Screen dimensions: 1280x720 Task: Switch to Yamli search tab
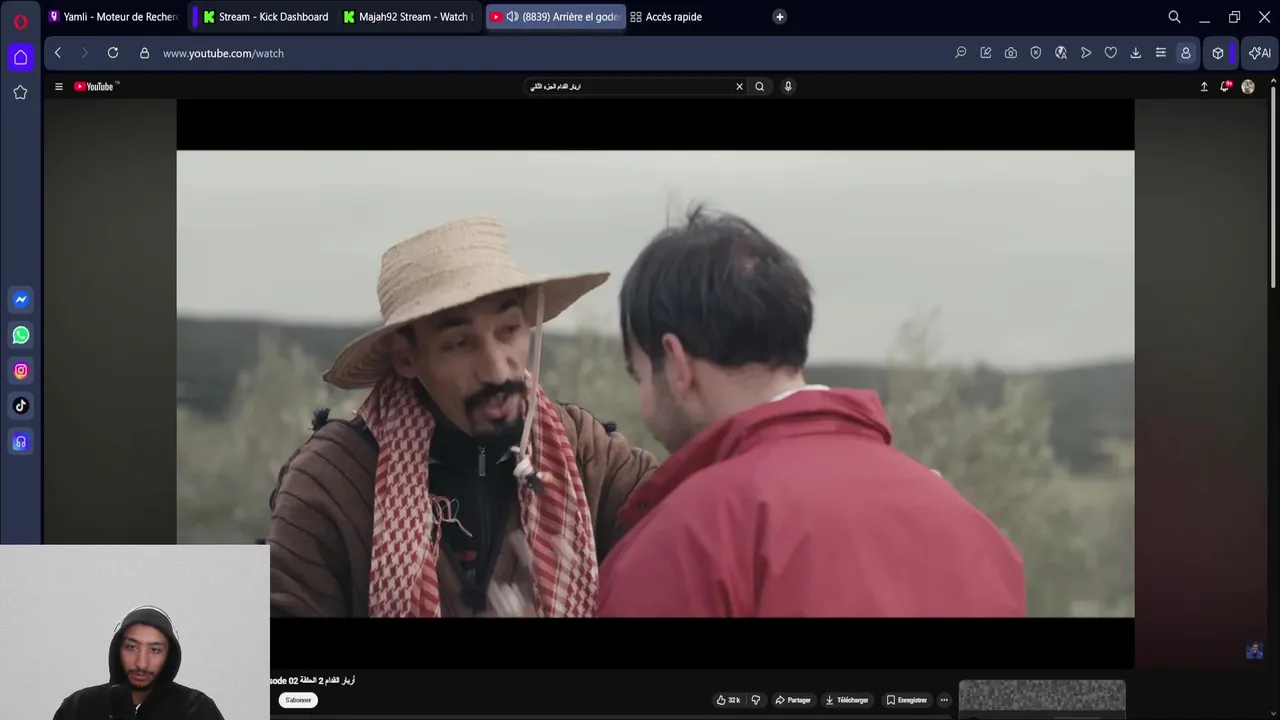[112, 17]
